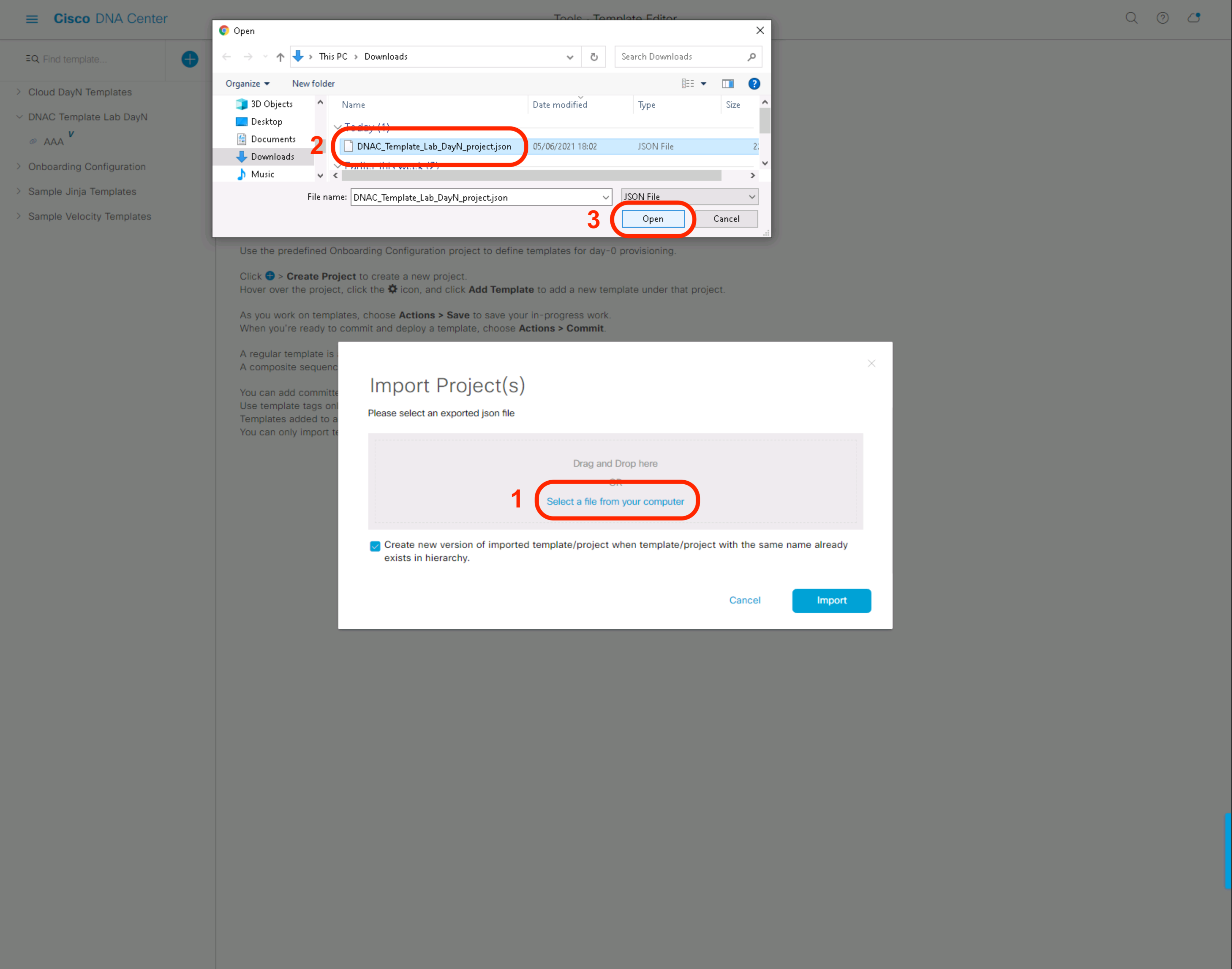Open the hamburger menu in DNA Center
Screen dimensions: 1232x969
[32, 19]
